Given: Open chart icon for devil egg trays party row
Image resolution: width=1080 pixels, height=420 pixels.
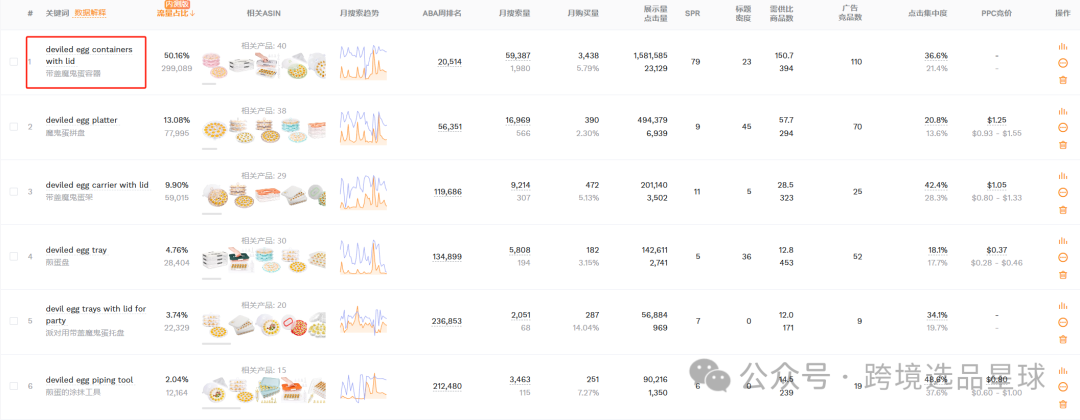Looking at the screenshot, I should (x=1062, y=306).
